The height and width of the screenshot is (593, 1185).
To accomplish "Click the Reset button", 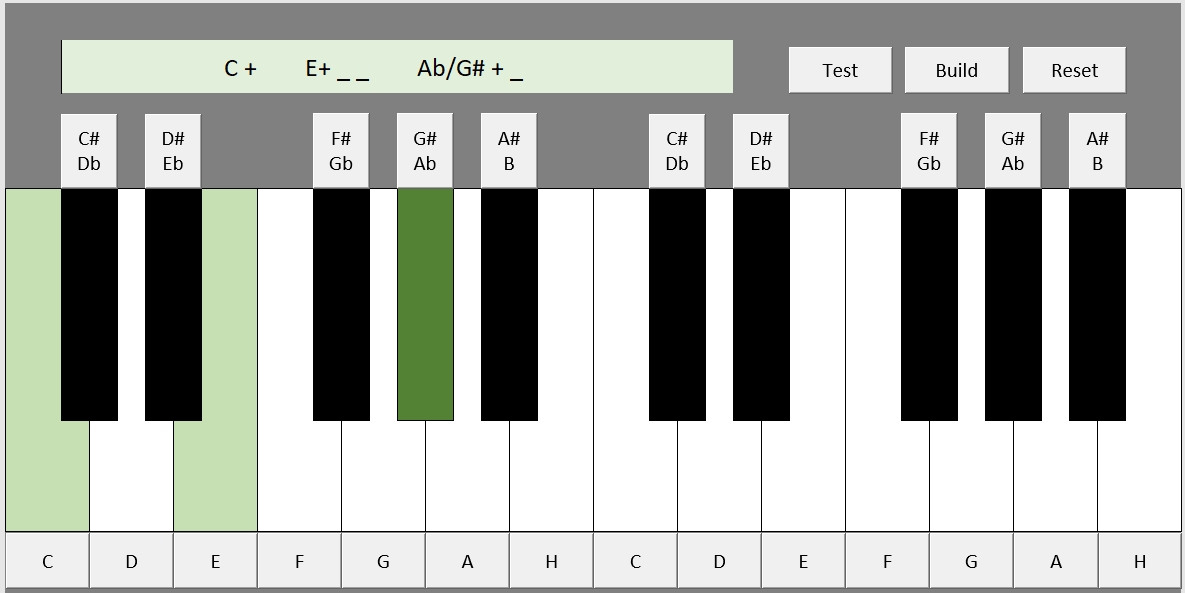I will (1074, 70).
